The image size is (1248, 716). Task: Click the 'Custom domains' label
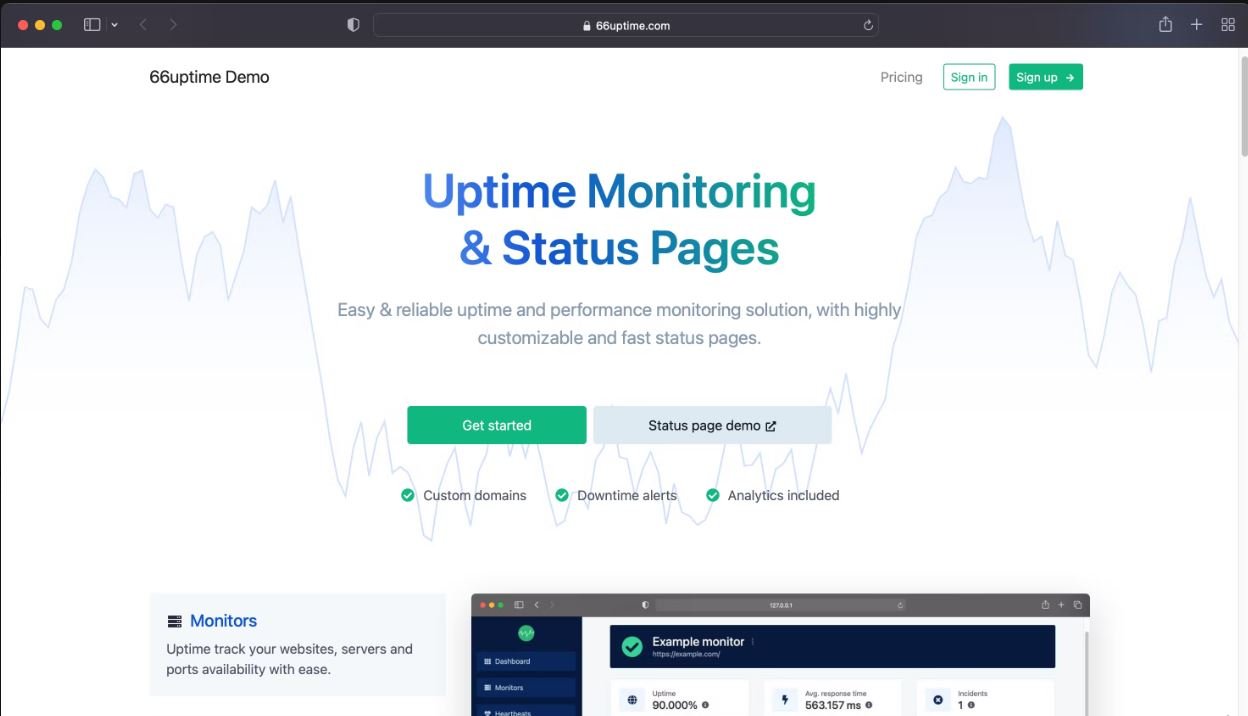(474, 495)
